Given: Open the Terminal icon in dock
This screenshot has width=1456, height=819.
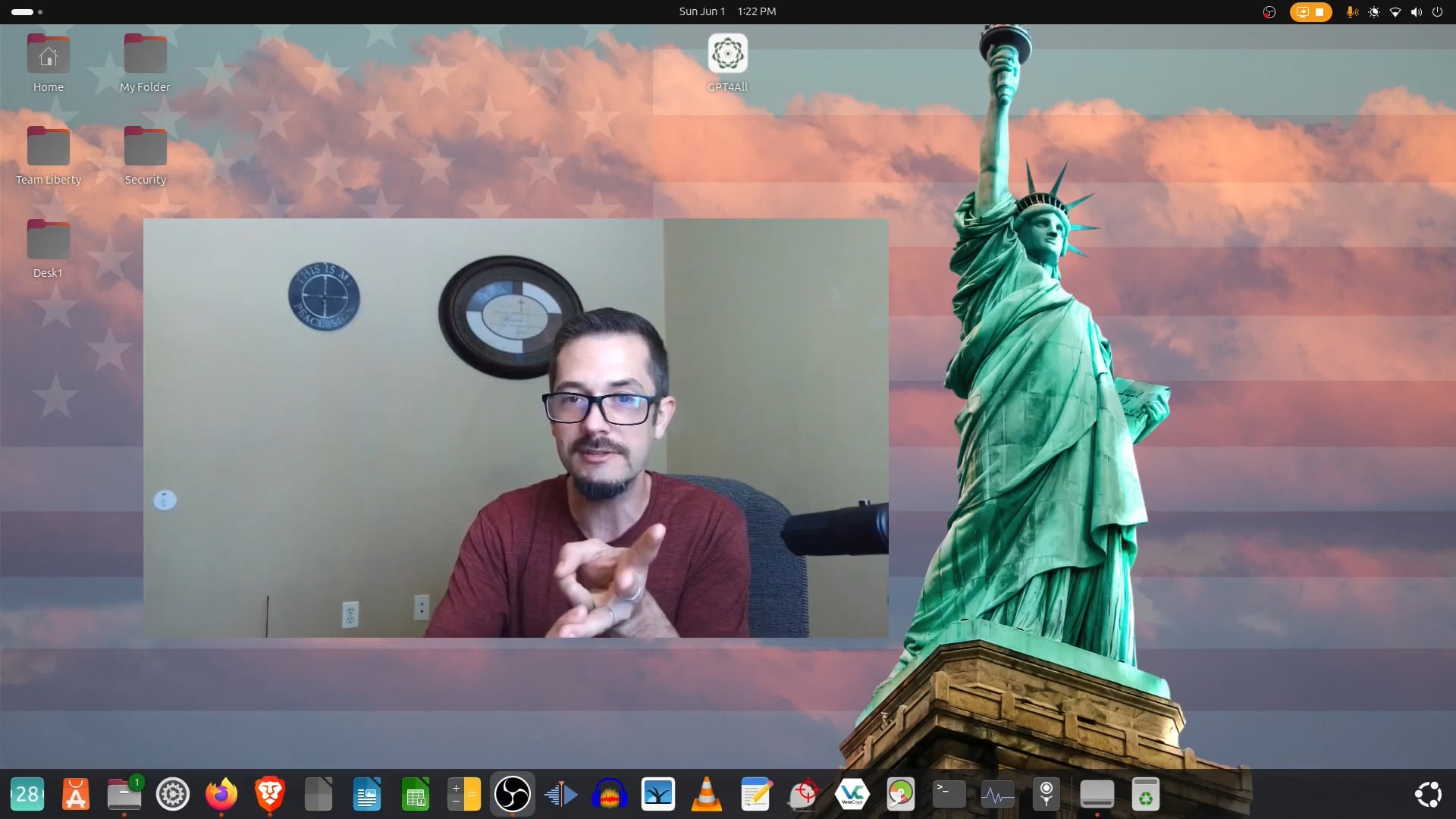Looking at the screenshot, I should (x=949, y=795).
